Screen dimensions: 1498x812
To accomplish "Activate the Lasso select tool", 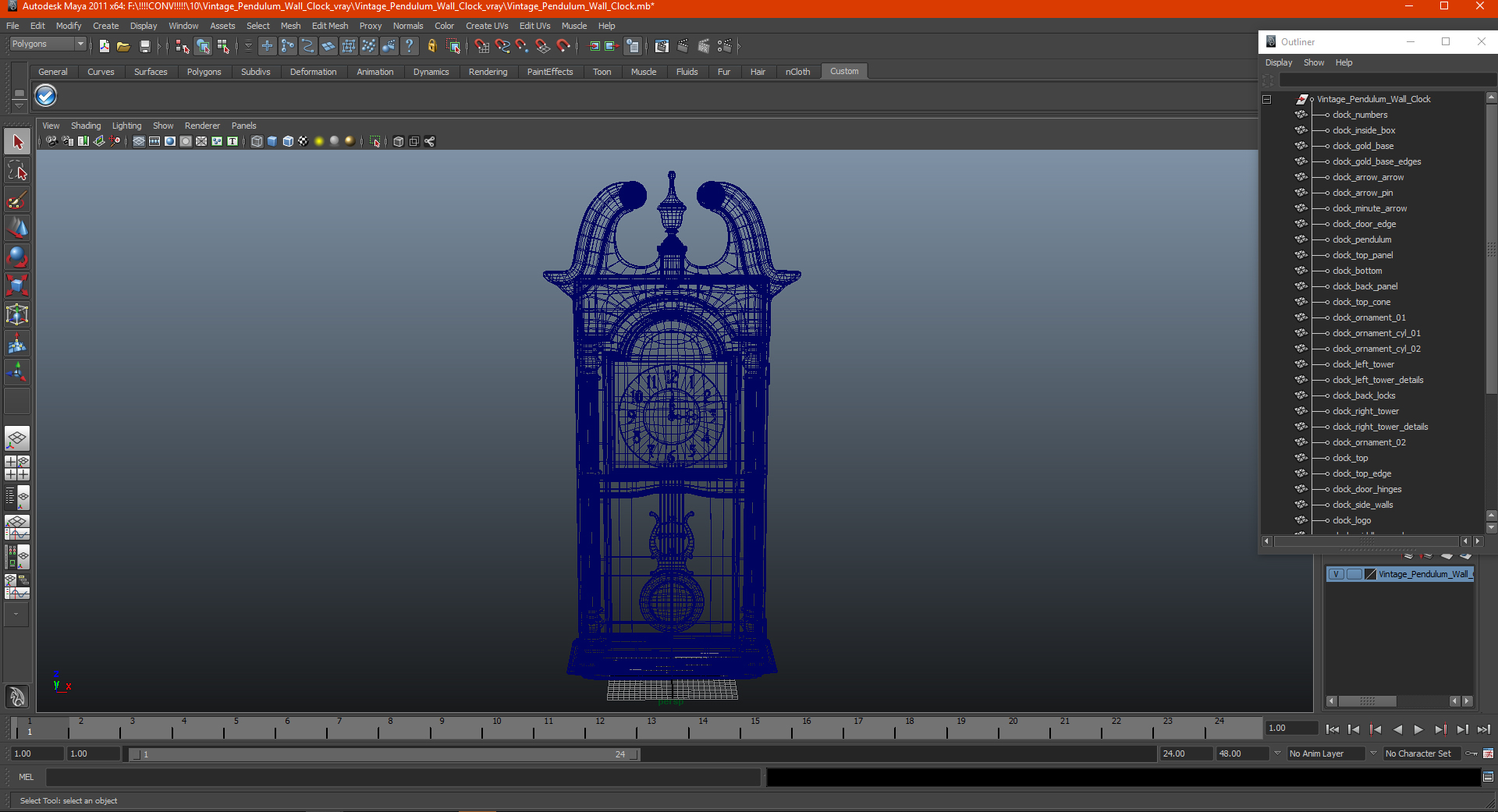I will [17, 171].
